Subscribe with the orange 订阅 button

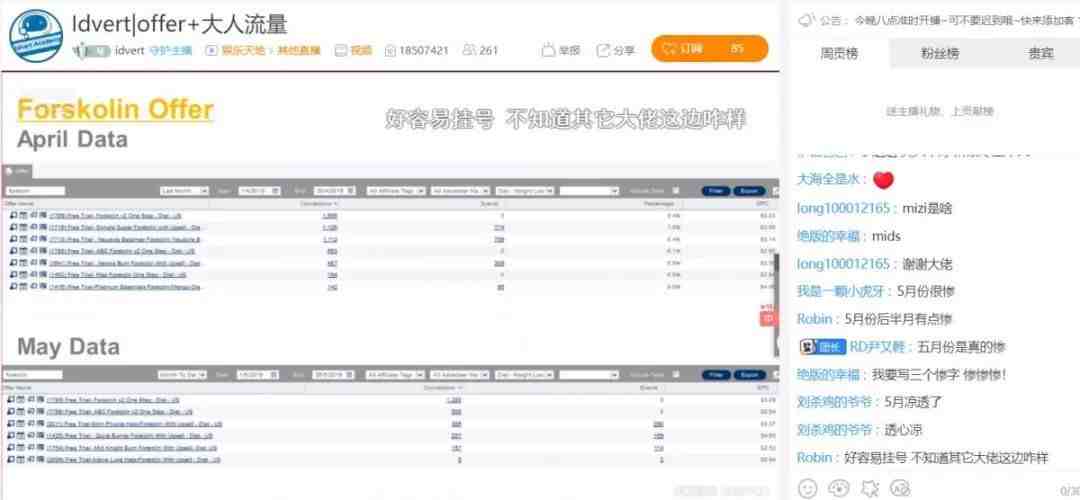point(709,49)
